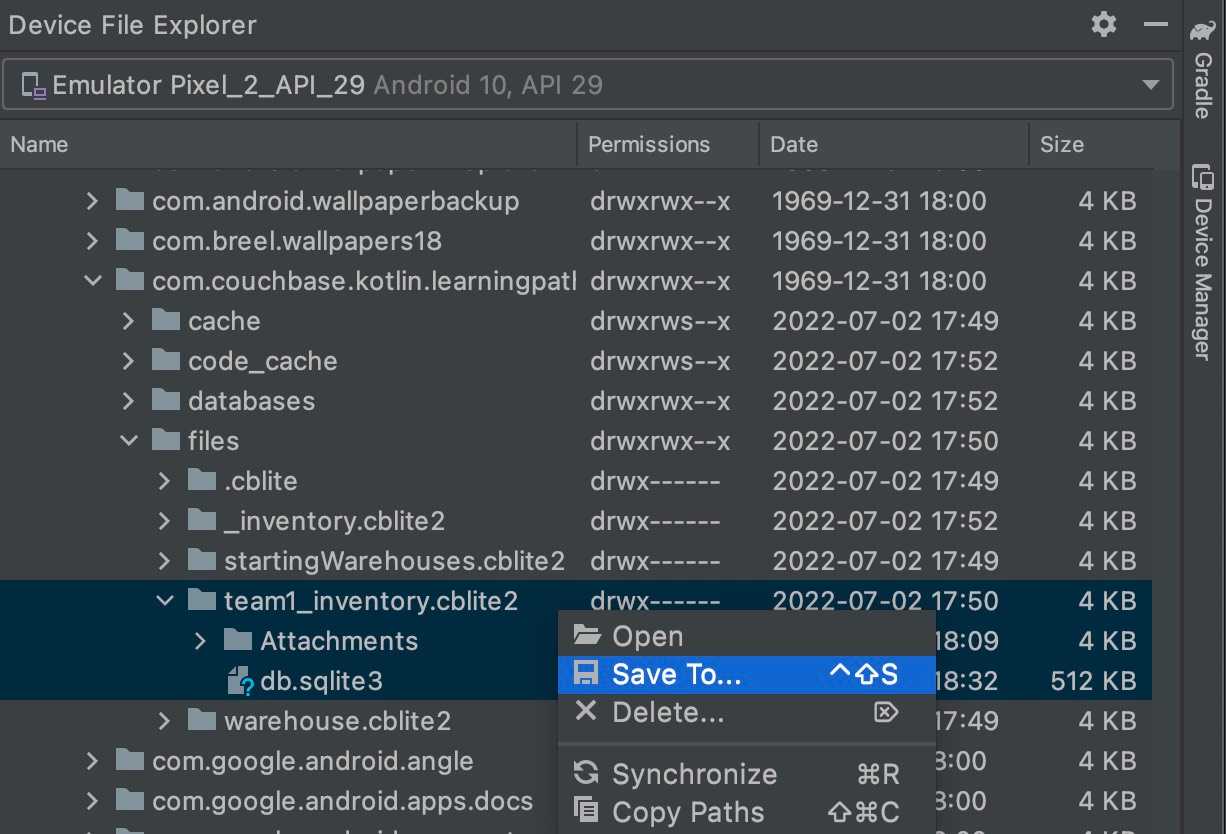Image resolution: width=1226 pixels, height=834 pixels.
Task: Hide the Device File Explorer panel
Action: point(1156,24)
